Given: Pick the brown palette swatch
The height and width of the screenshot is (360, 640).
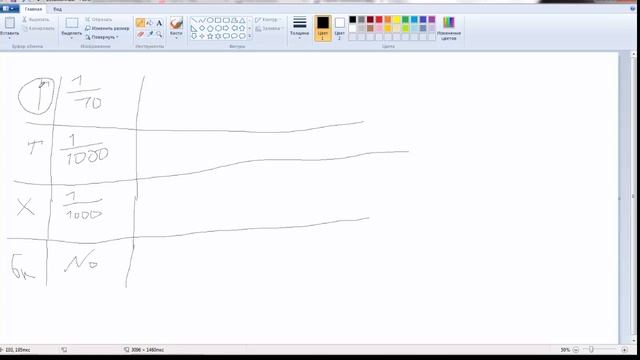Looking at the screenshot, I should click(370, 28).
